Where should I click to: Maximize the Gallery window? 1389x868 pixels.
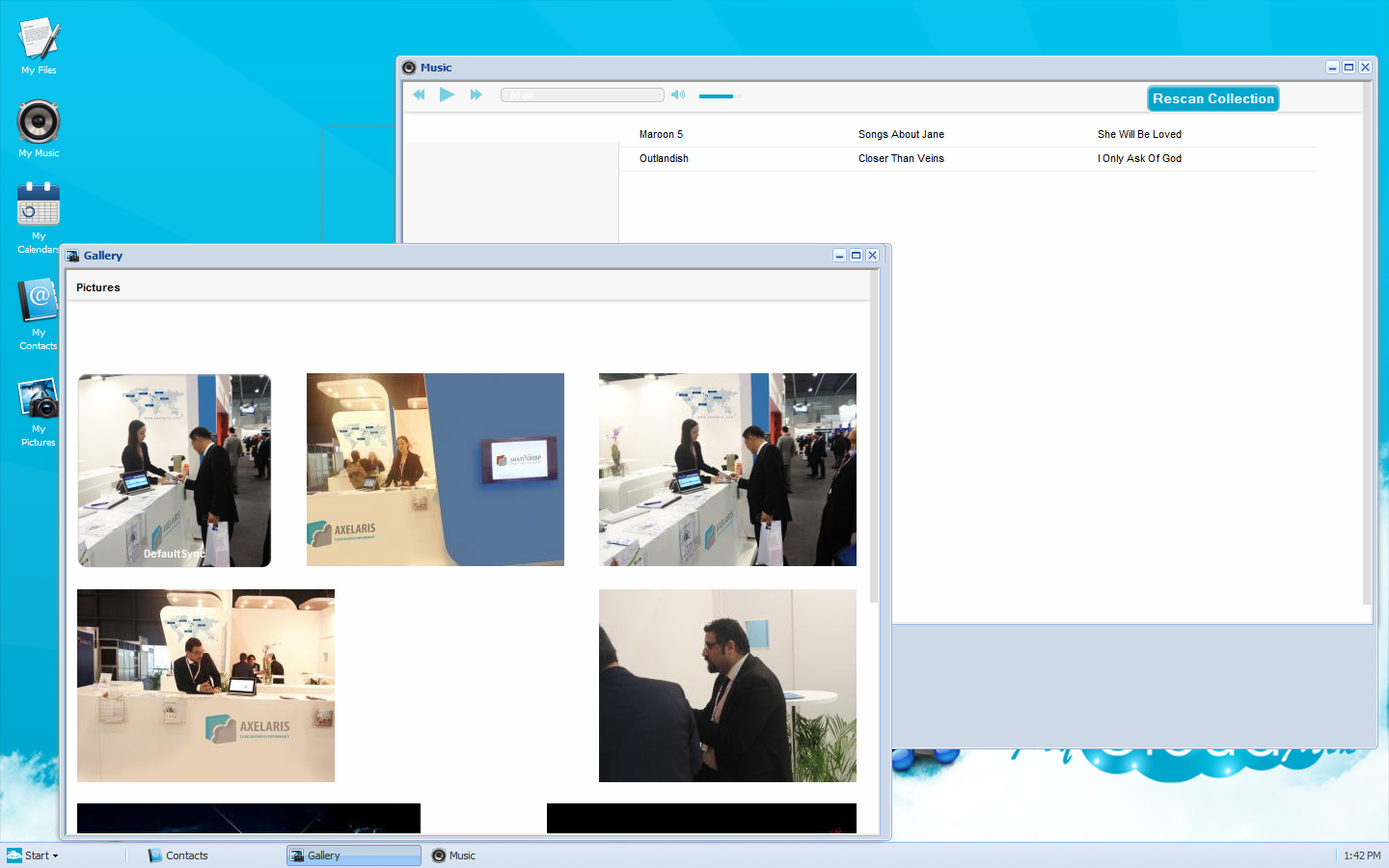[x=856, y=256]
